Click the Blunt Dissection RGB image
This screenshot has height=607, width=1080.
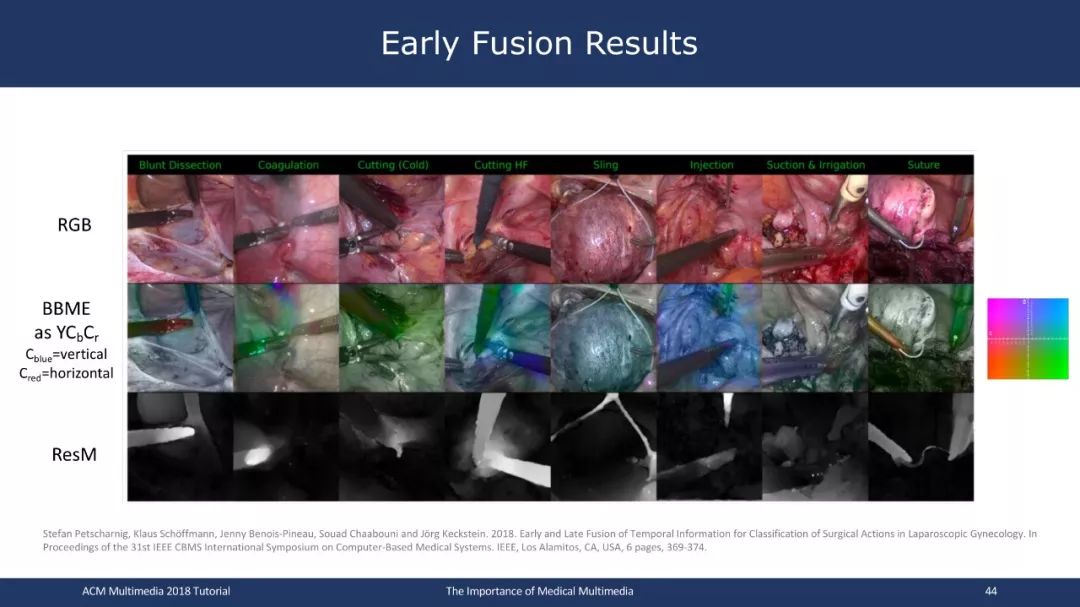(180, 228)
